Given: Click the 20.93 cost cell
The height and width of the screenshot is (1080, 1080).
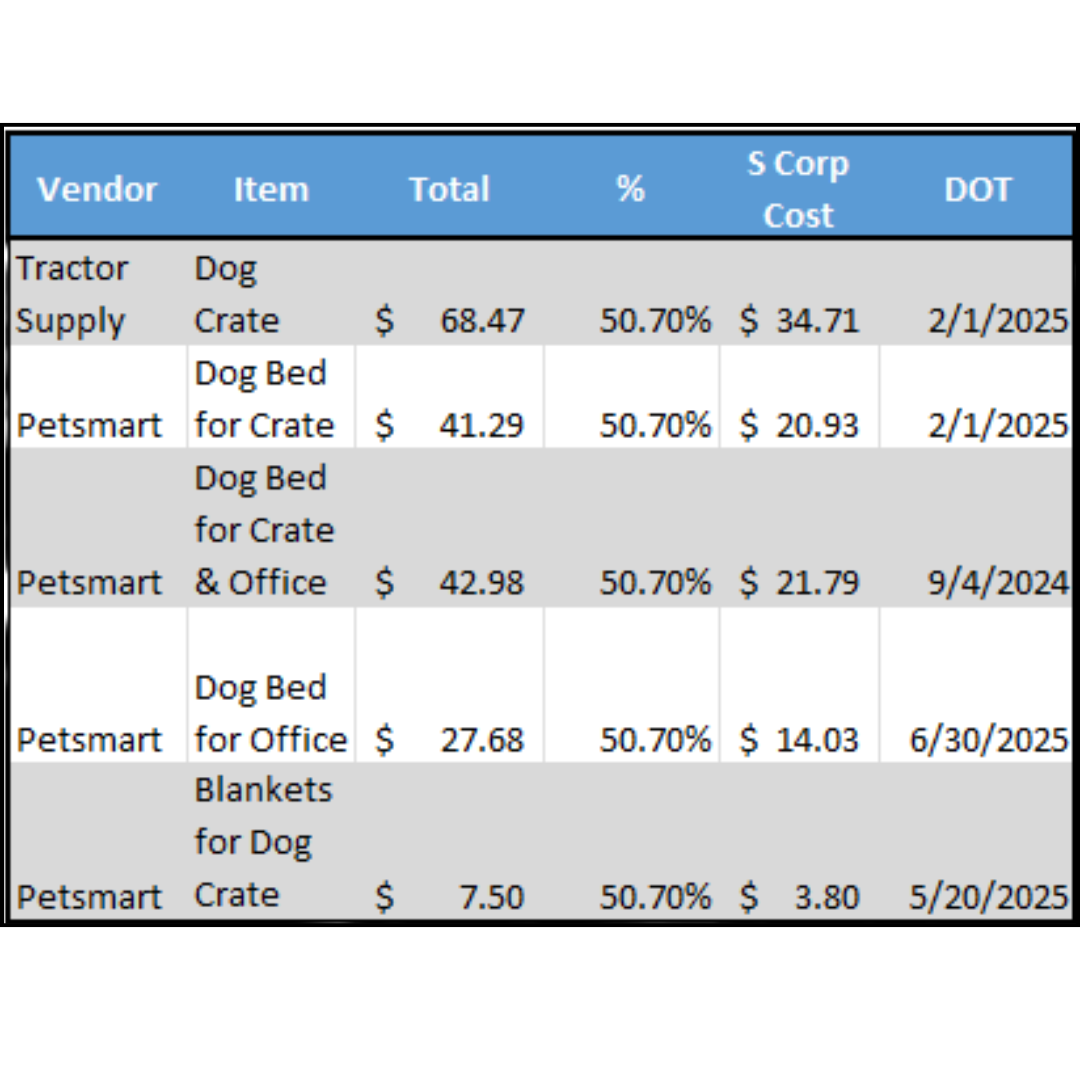Looking at the screenshot, I should point(815,425).
